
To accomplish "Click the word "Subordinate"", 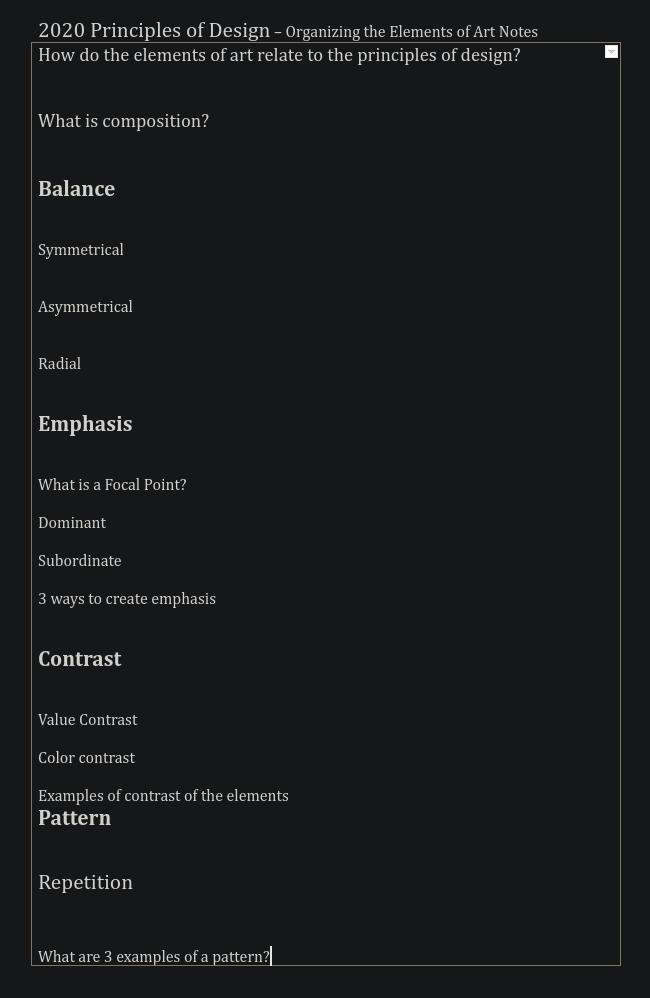I will (80, 561).
